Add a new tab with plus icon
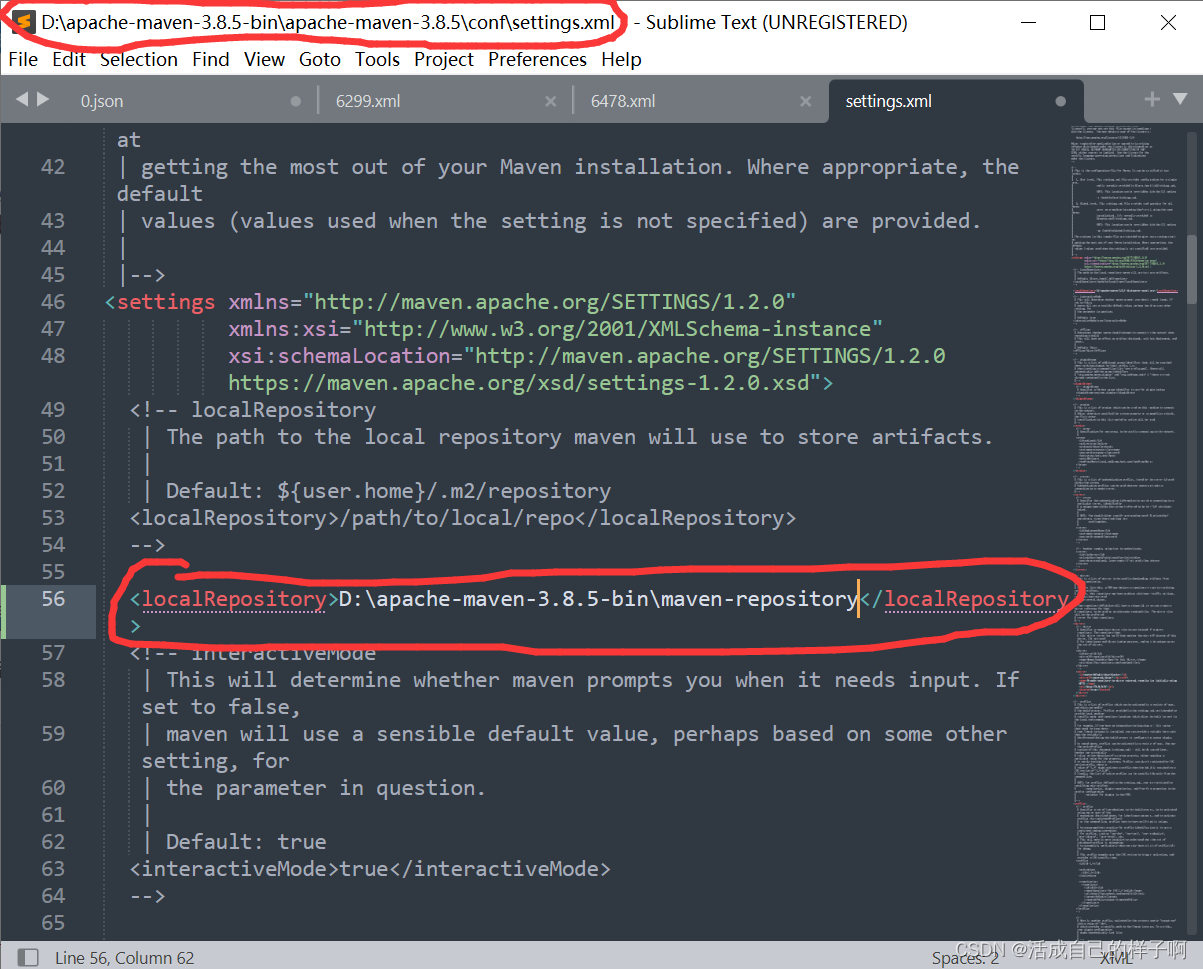This screenshot has height=969, width=1203. click(1152, 98)
